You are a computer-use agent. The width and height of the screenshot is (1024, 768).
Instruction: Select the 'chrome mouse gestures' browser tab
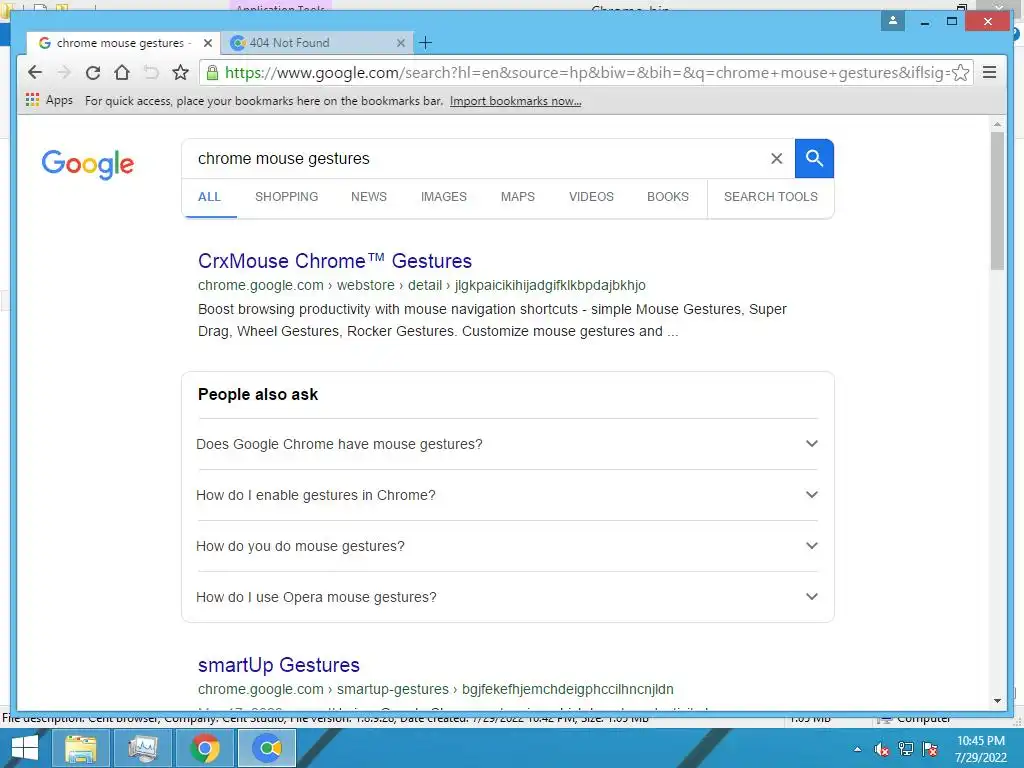coord(123,43)
